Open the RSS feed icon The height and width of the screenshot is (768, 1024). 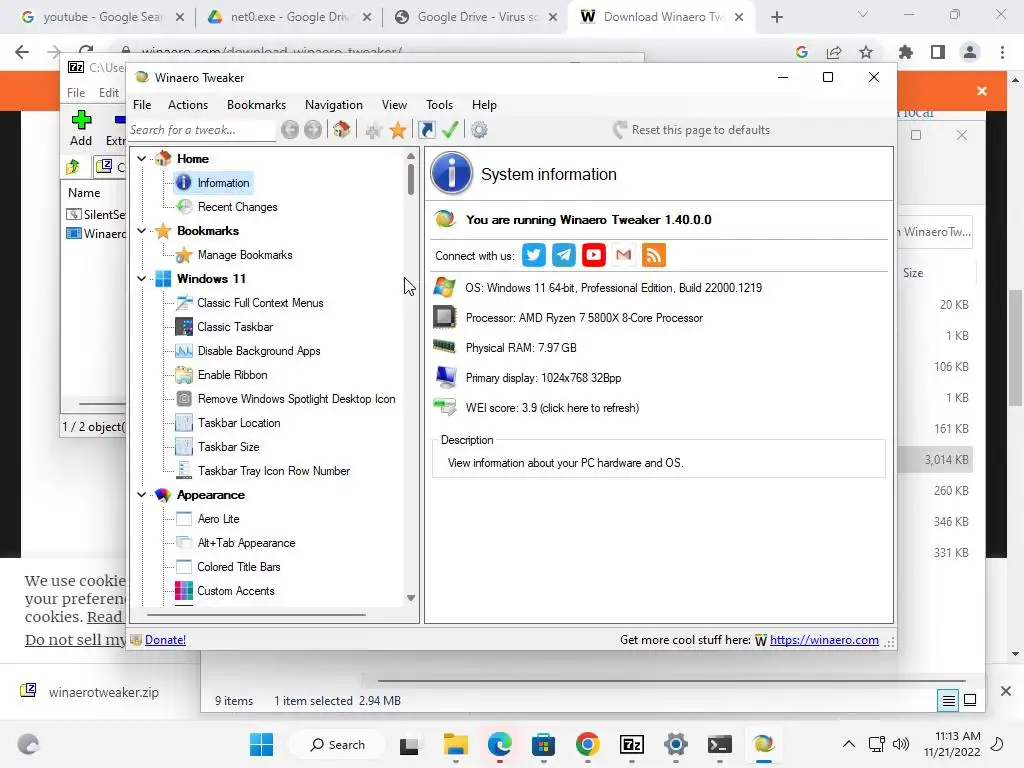654,255
